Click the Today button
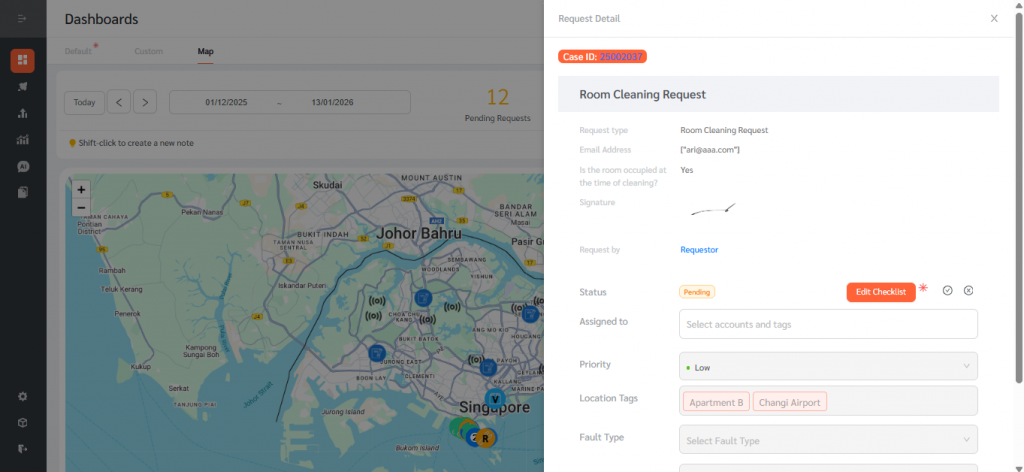This screenshot has width=1024, height=472. pyautogui.click(x=84, y=102)
